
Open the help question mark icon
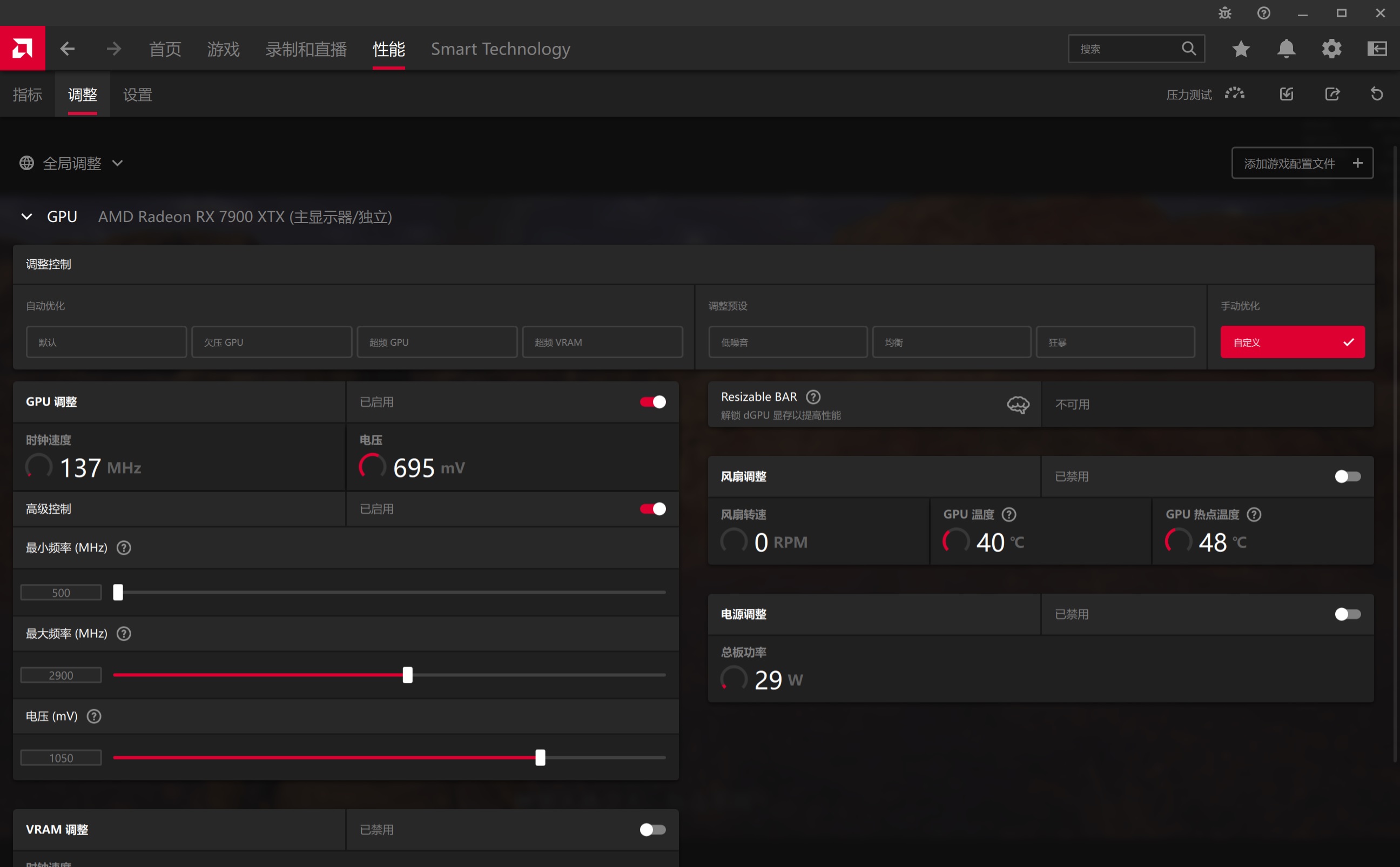[1263, 12]
